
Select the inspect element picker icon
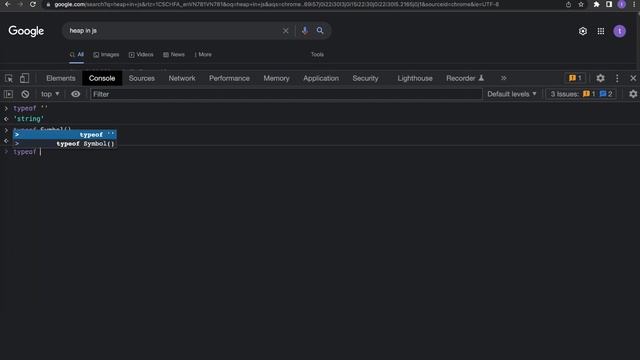tap(9, 78)
